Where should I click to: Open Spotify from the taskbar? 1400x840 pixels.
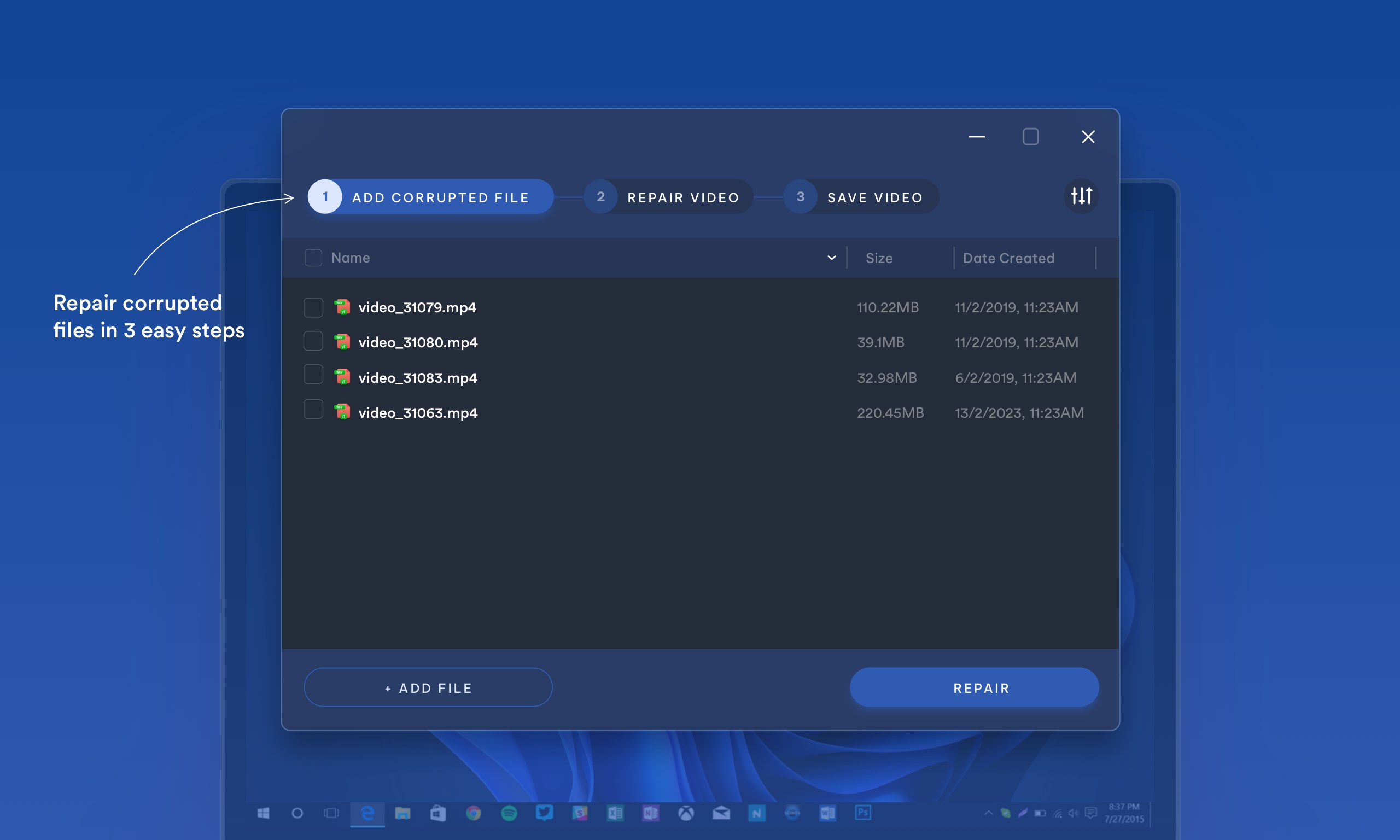509,813
